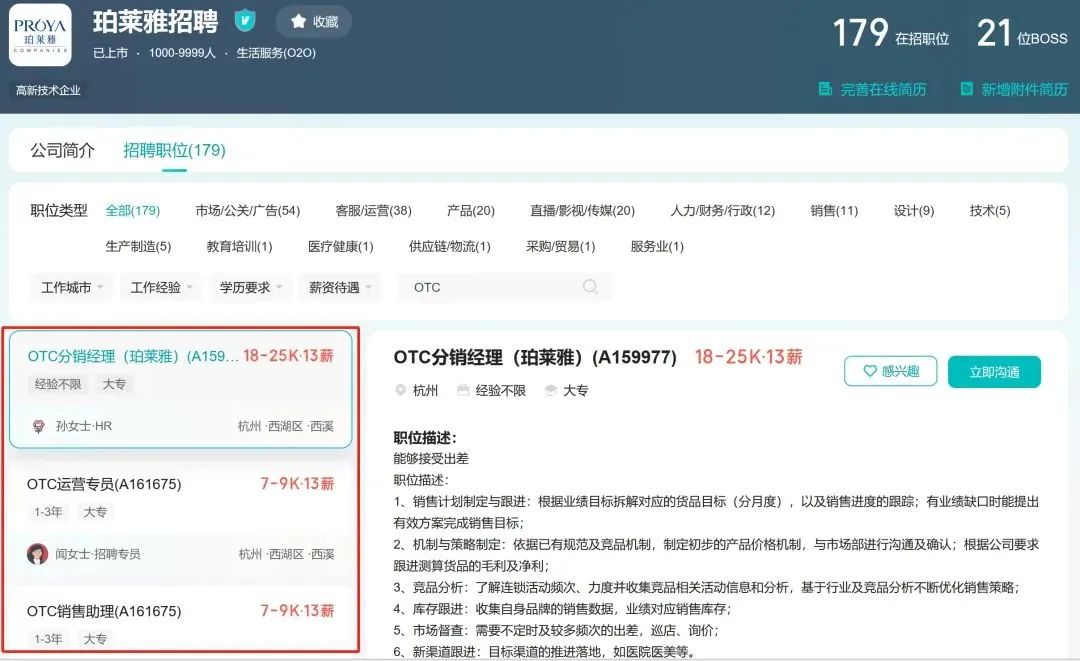
Task: Select OTC分销经理 job card in list
Action: click(180, 389)
